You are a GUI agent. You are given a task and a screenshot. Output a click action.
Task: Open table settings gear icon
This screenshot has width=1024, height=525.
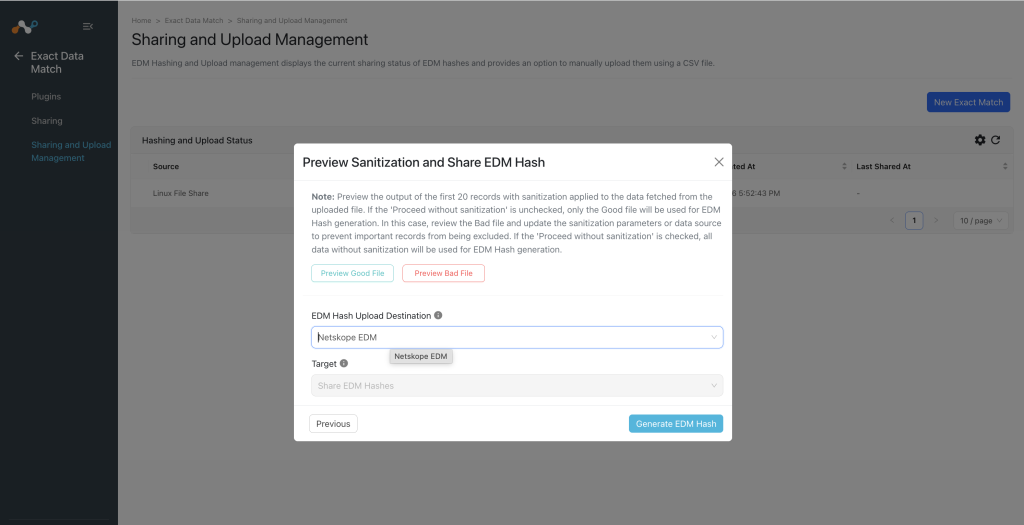(x=980, y=140)
